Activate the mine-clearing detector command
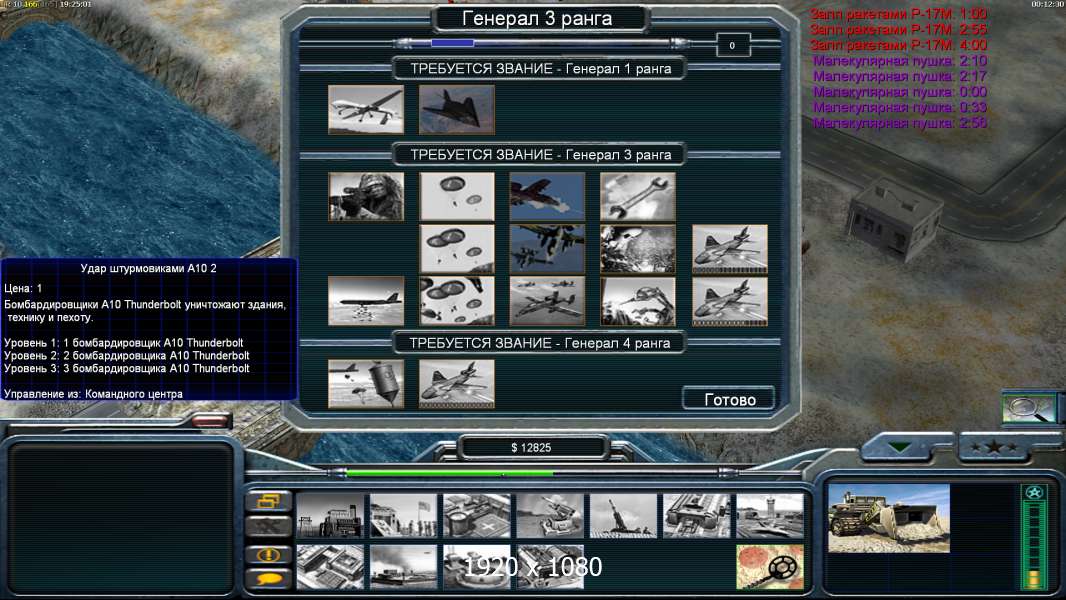 (x=770, y=567)
